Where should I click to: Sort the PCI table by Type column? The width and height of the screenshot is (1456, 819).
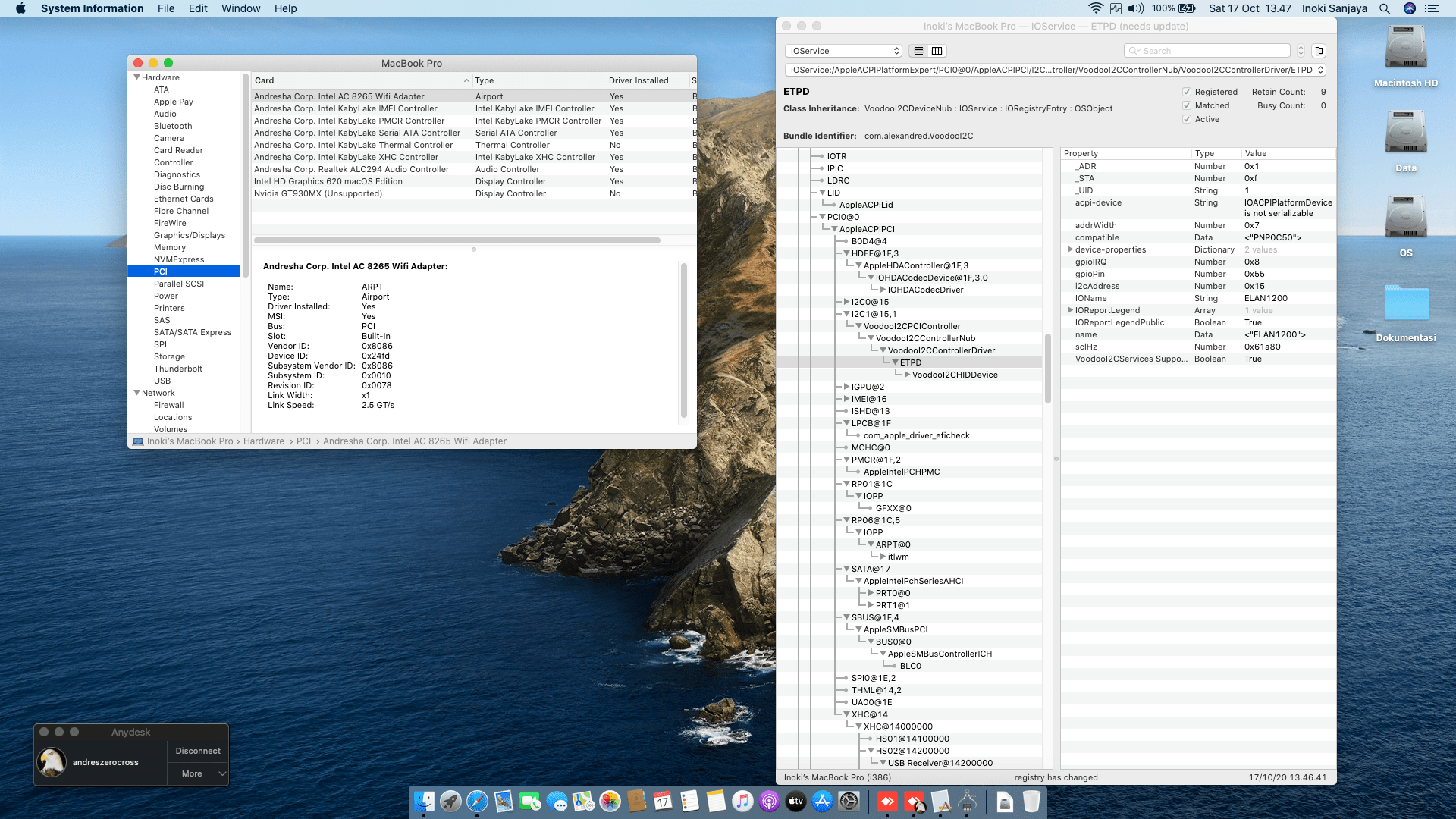coord(538,80)
